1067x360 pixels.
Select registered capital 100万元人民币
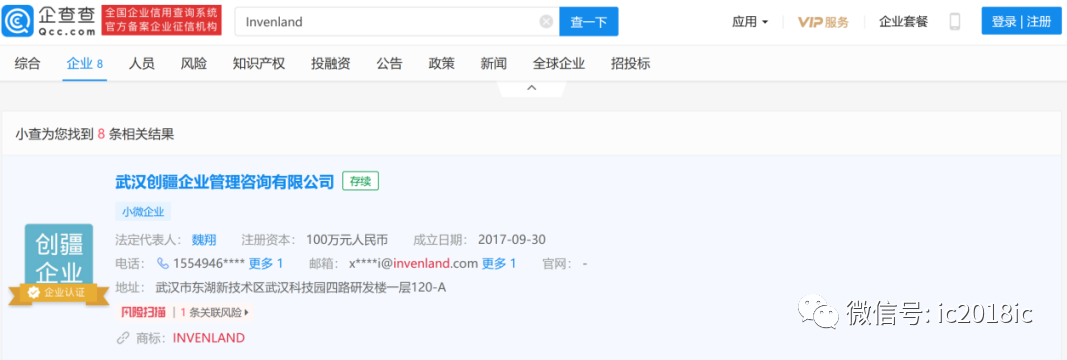(x=346, y=240)
